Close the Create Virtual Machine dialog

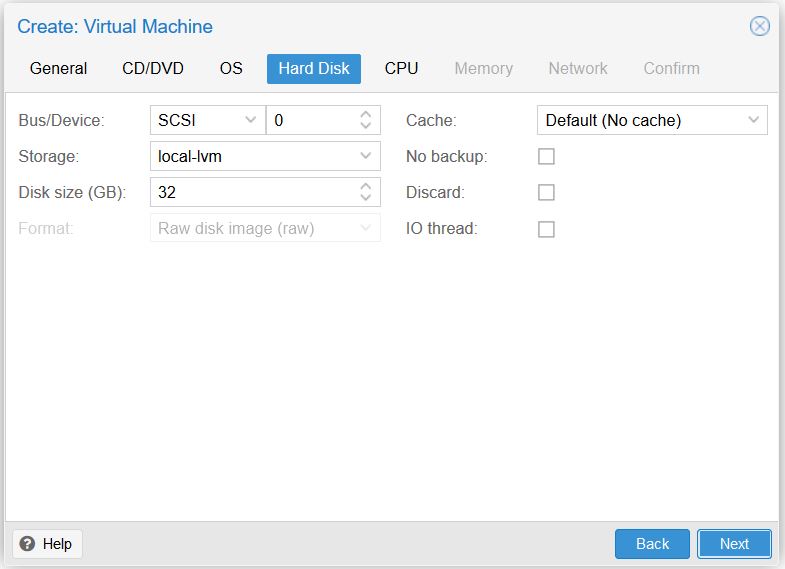coord(759,26)
